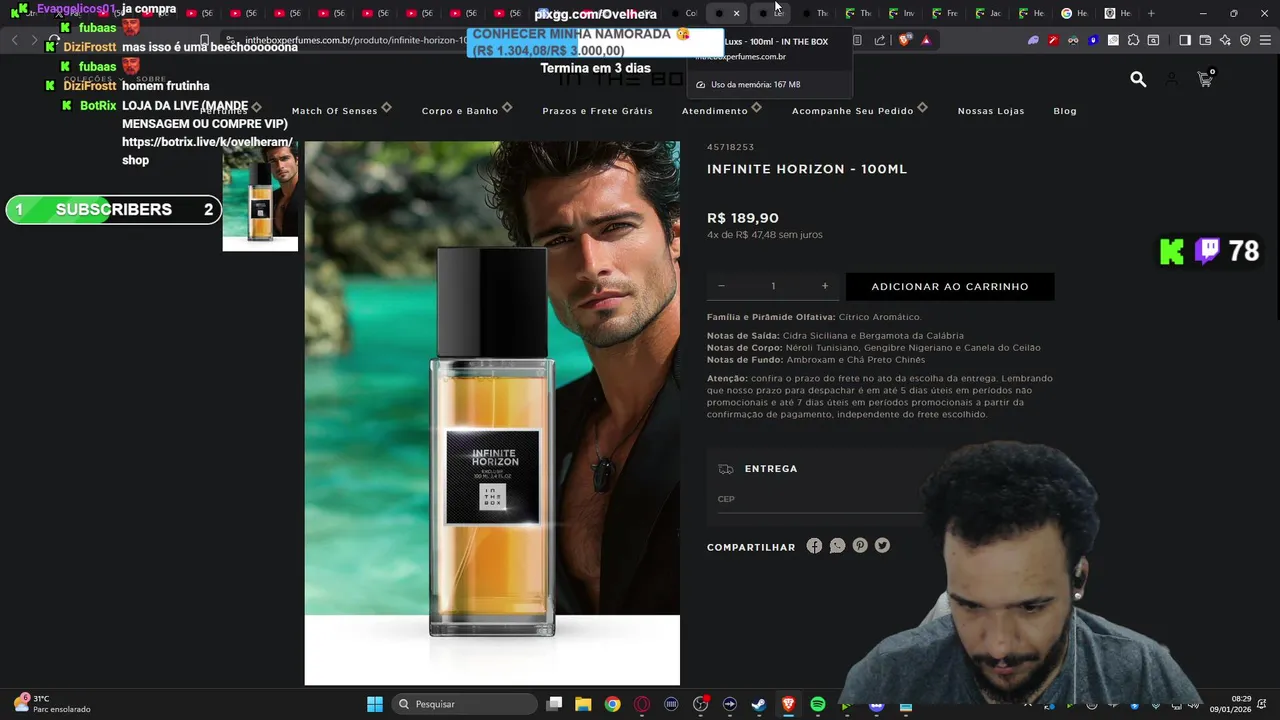This screenshot has width=1280, height=720.
Task: Decrease quantity with minus button
Action: [721, 286]
